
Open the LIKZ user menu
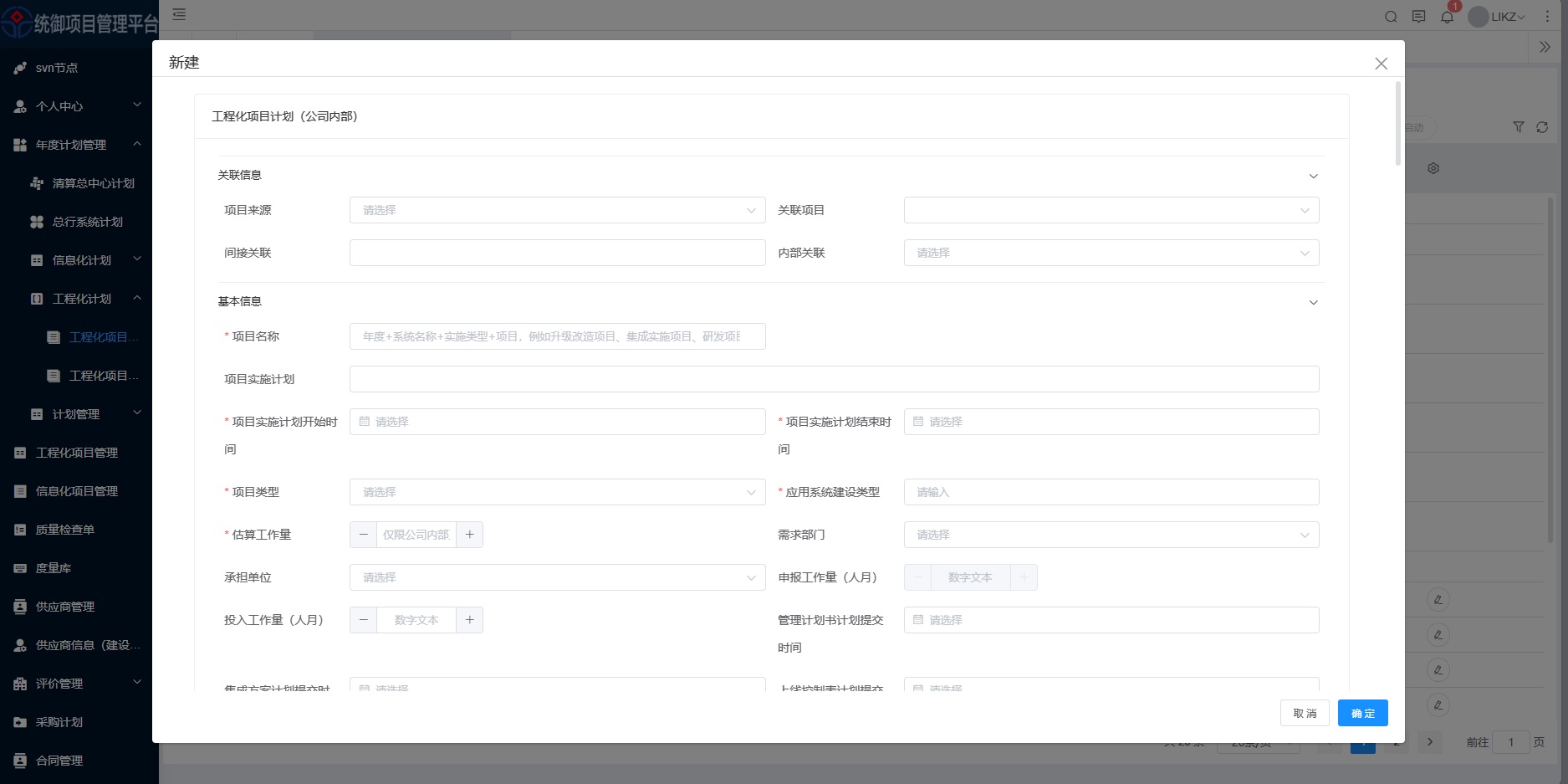(x=1497, y=17)
